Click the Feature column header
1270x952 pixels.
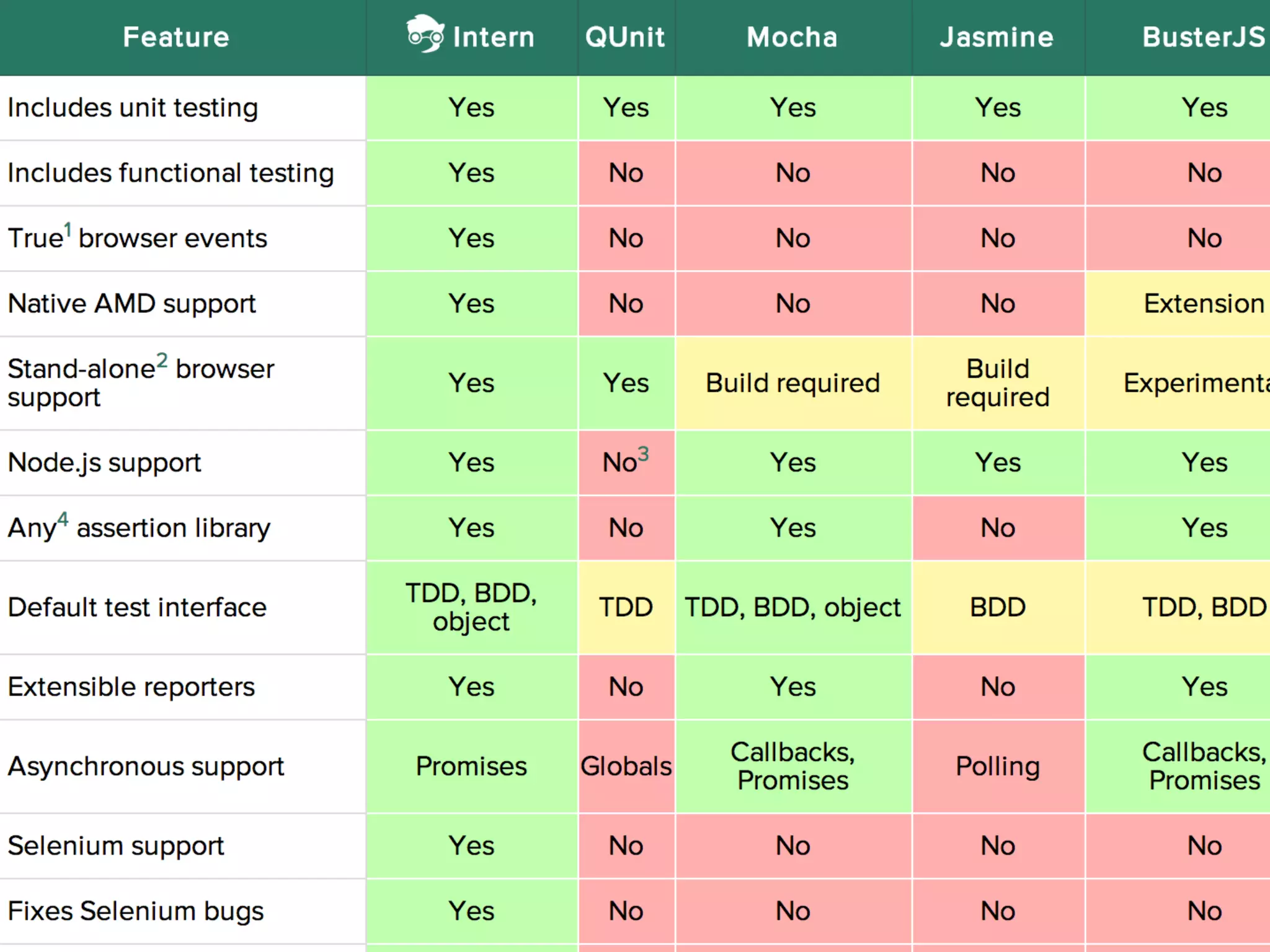[176, 37]
